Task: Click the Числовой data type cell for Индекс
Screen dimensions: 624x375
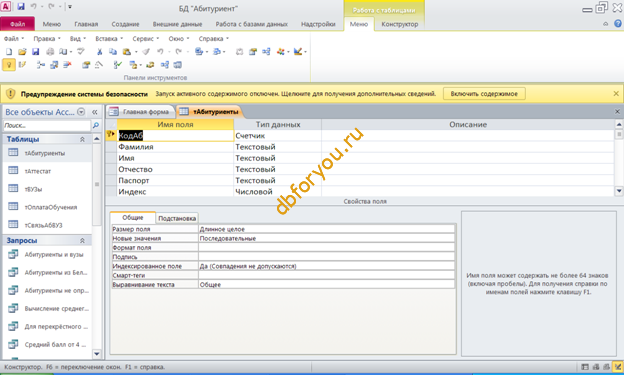Action: pos(277,191)
